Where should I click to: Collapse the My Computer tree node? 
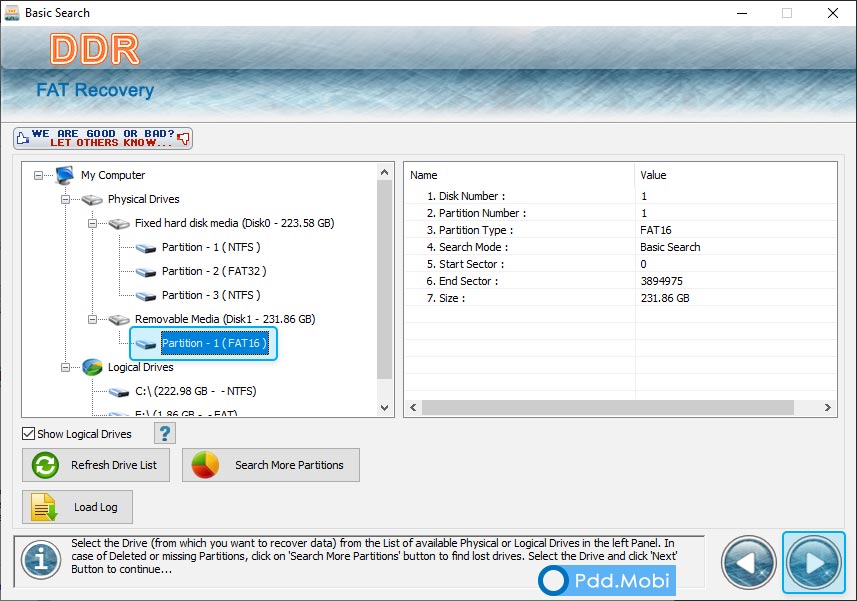(x=38, y=175)
